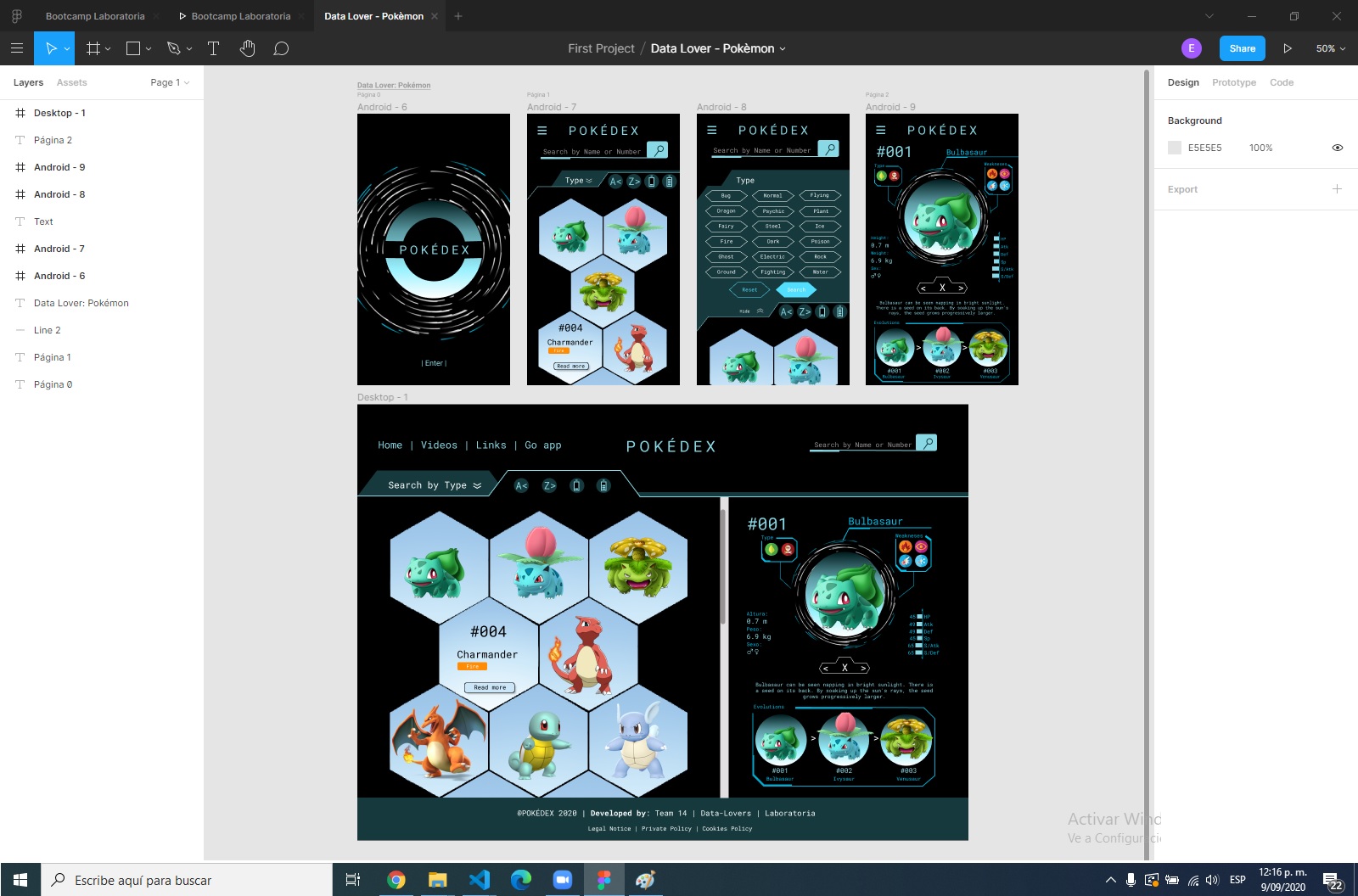Click the Windows taskbar search box
This screenshot has width=1358, height=896.
(187, 880)
